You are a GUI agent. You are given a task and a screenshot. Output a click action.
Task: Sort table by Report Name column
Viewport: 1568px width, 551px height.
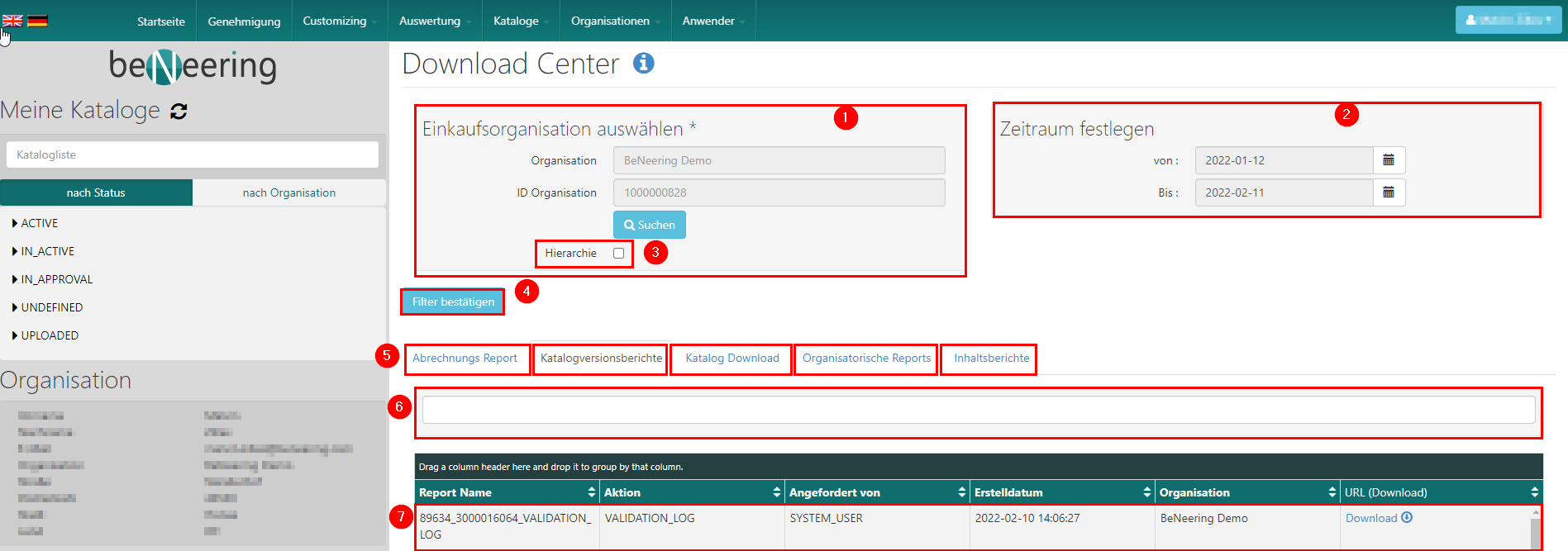[x=591, y=492]
